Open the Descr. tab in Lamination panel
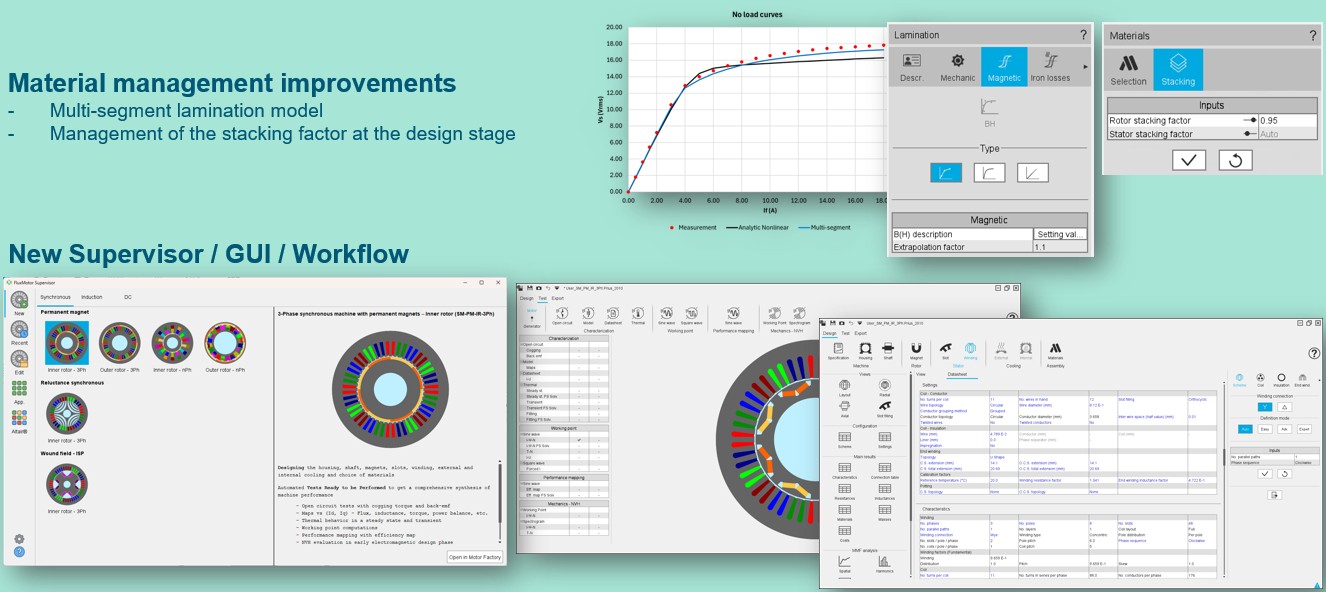 click(x=911, y=67)
